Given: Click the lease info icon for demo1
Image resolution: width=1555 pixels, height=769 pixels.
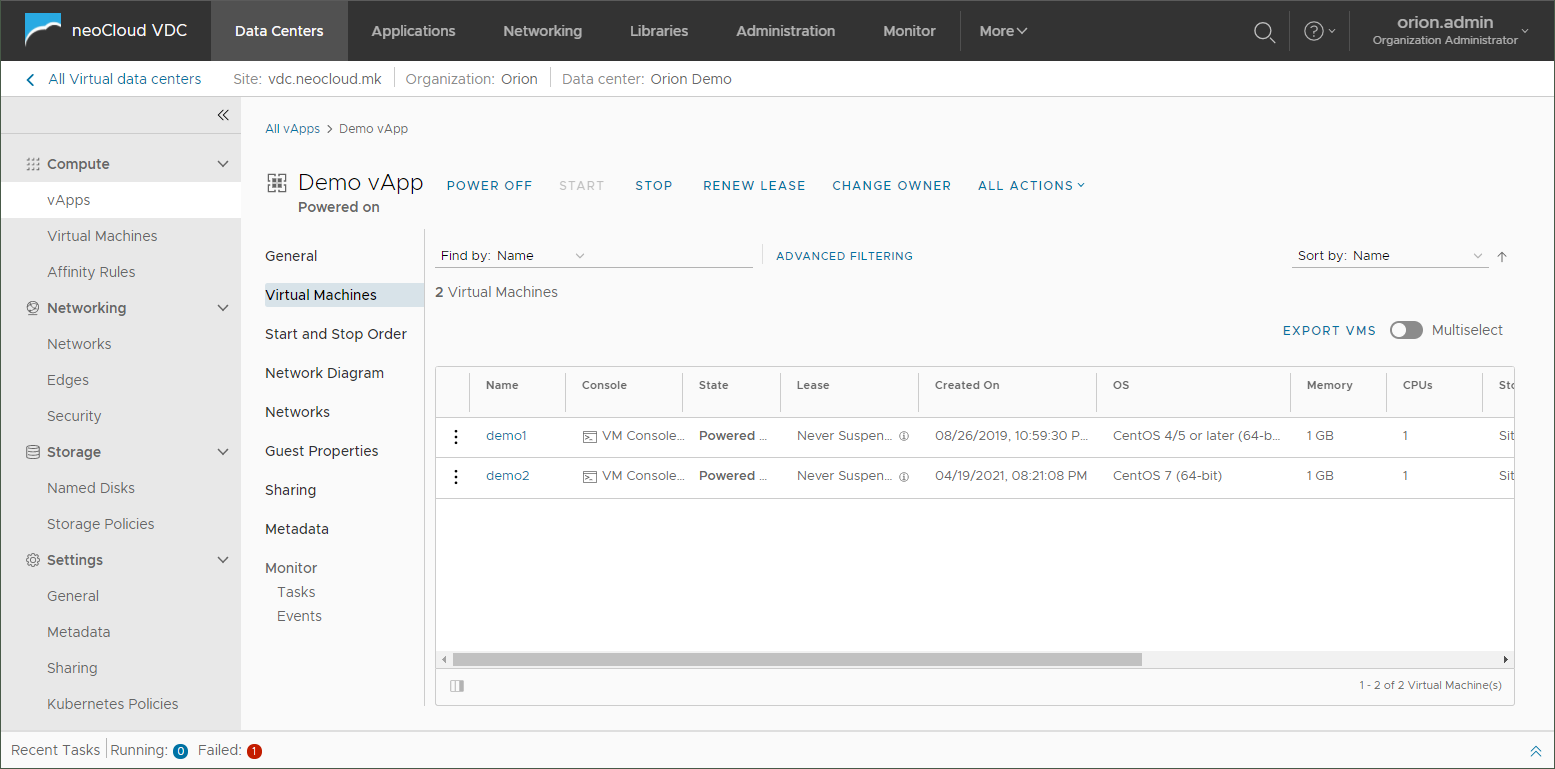Looking at the screenshot, I should [904, 437].
